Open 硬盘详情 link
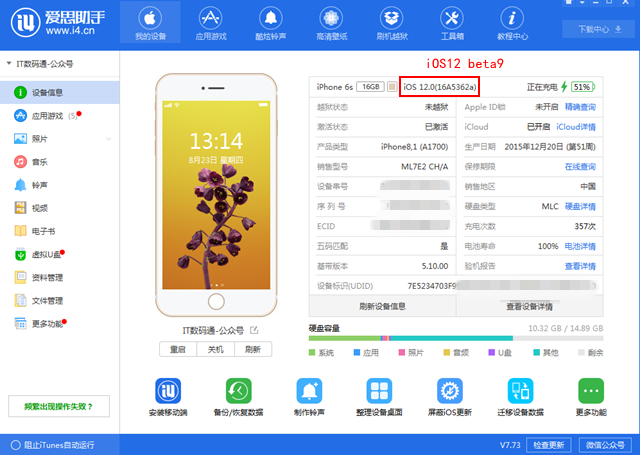The image size is (640, 455). (580, 206)
